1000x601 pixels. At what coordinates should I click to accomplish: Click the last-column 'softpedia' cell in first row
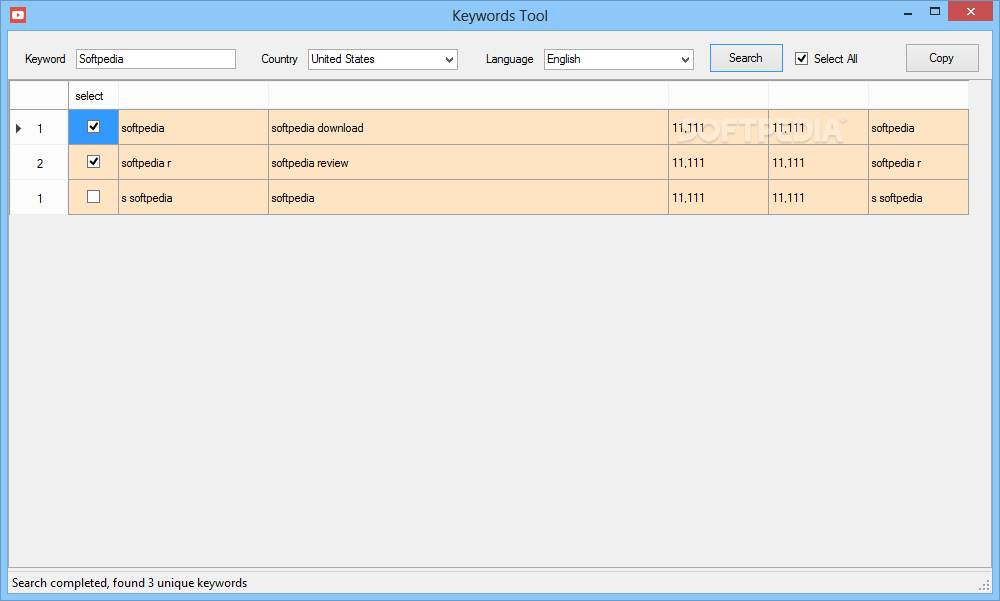pyautogui.click(x=918, y=128)
